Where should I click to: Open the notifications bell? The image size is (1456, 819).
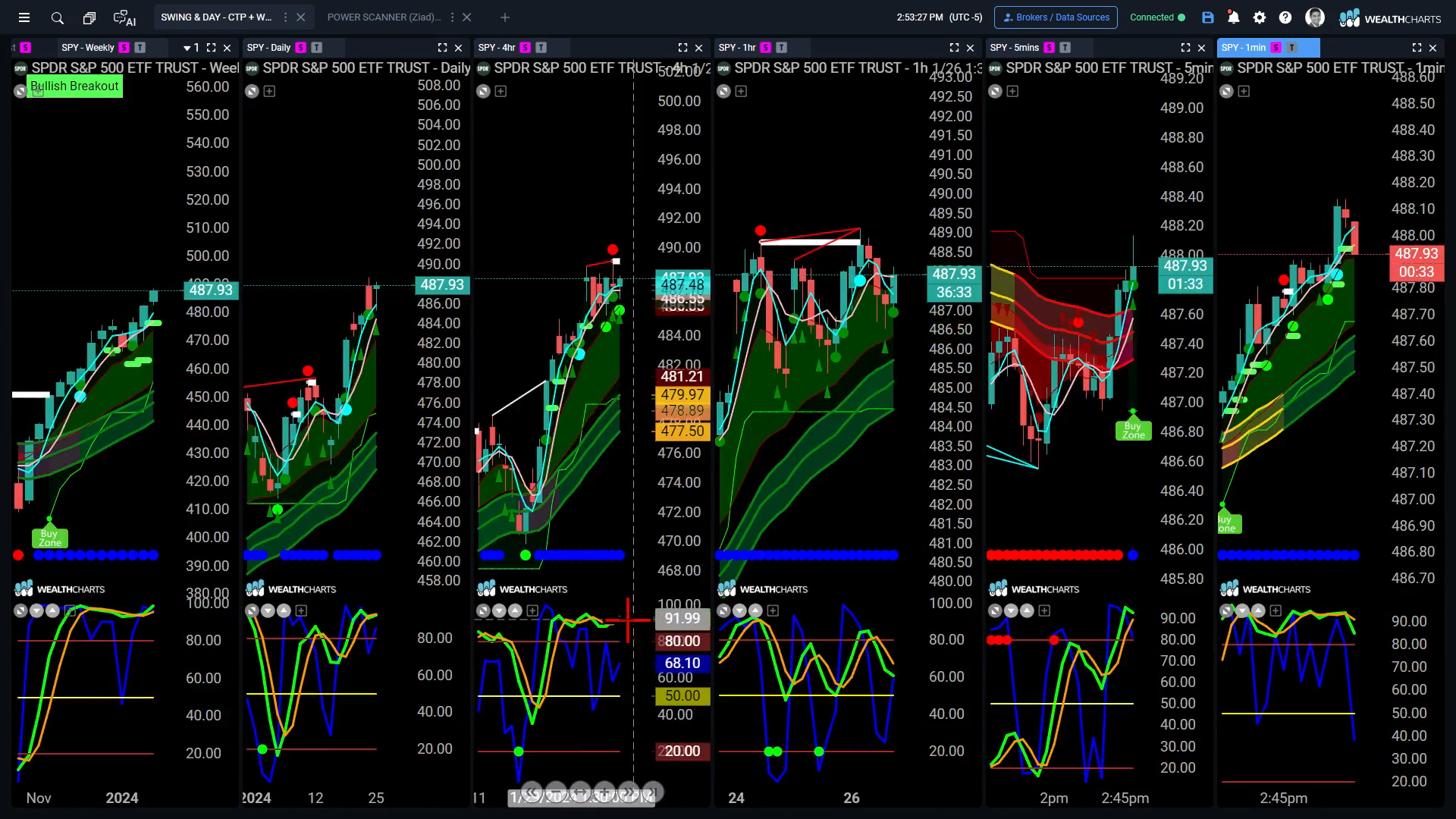point(1234,17)
